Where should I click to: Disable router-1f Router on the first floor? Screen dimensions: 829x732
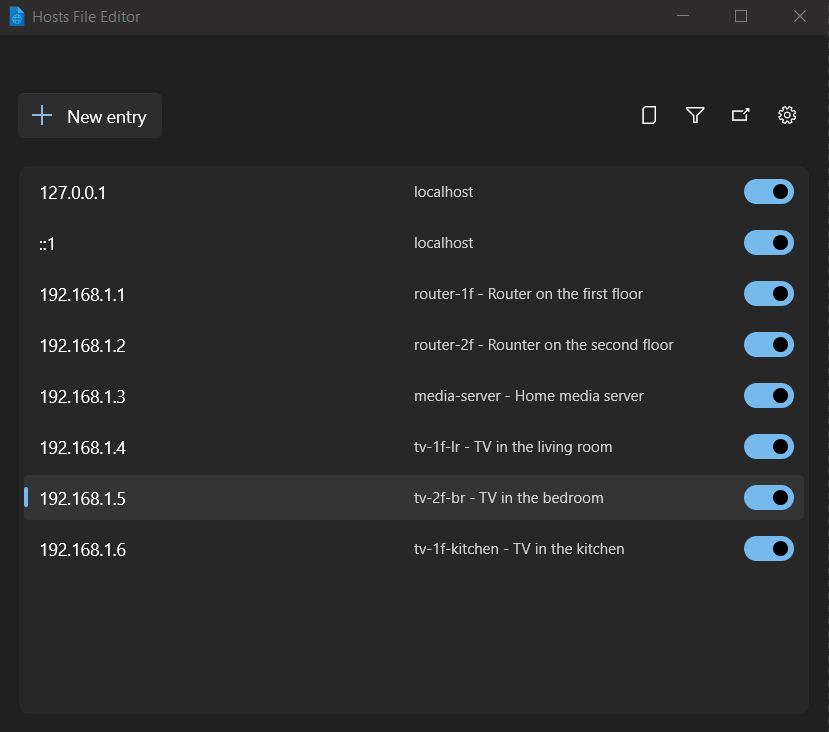point(768,293)
